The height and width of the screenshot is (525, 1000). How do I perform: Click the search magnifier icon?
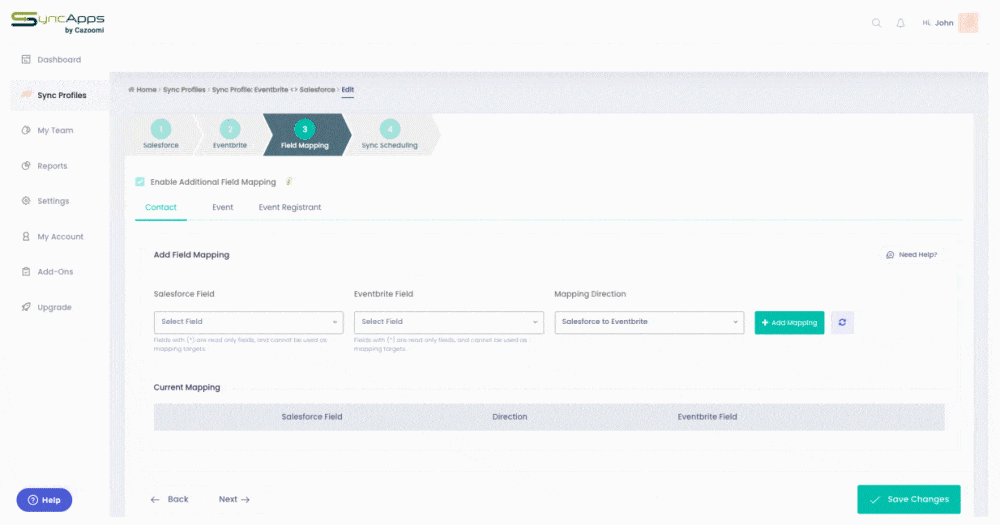[876, 23]
